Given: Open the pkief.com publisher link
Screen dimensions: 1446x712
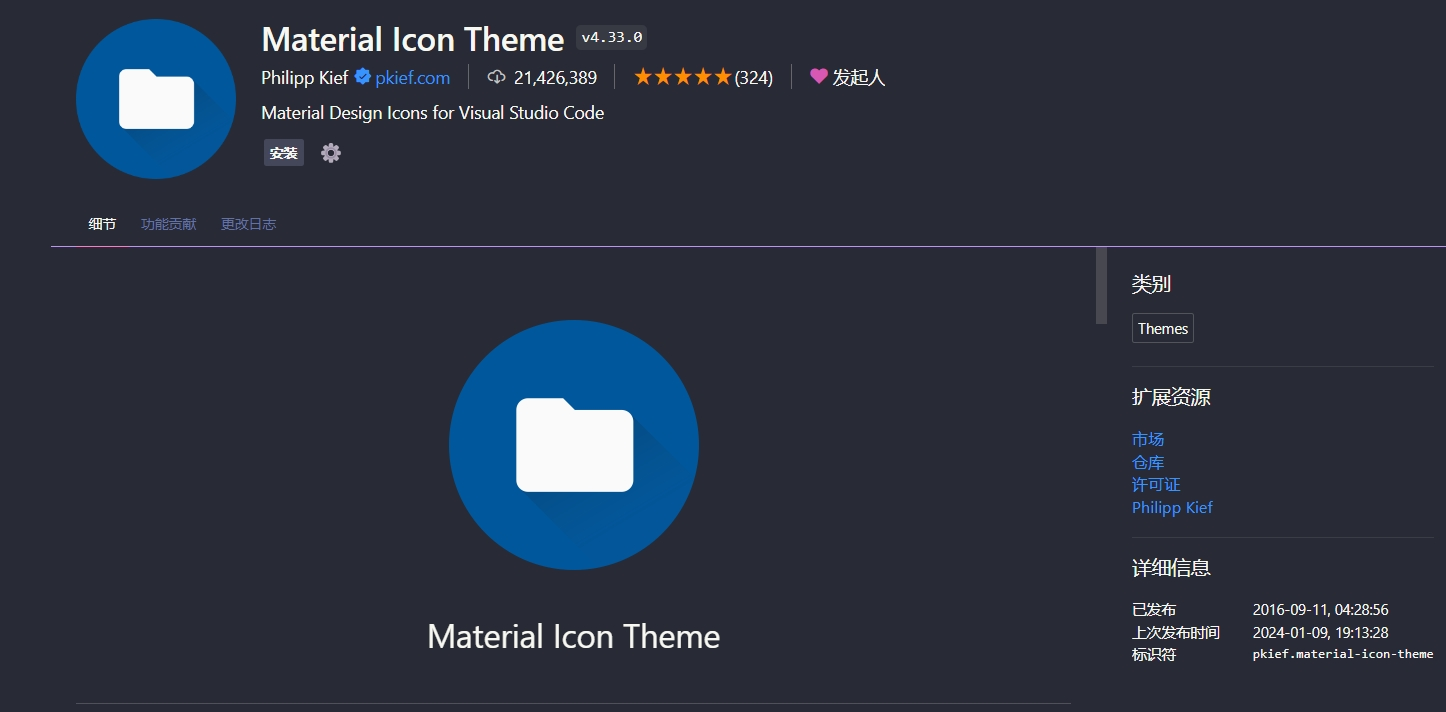Looking at the screenshot, I should coord(412,77).
